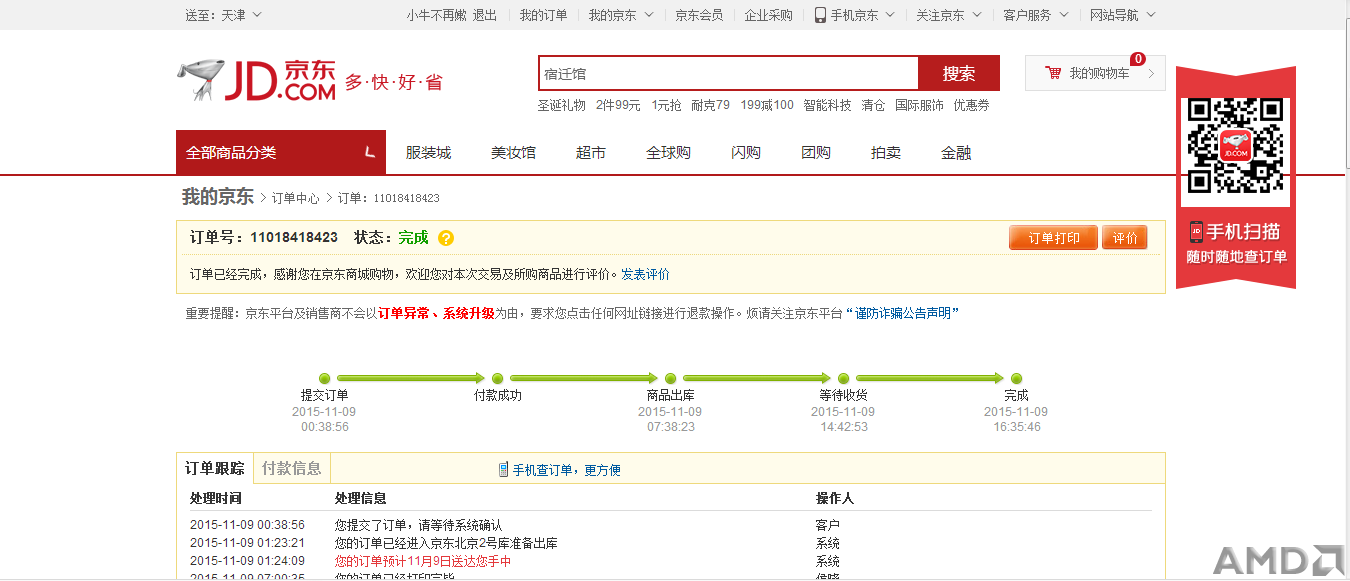Viewport: 1350px width, 581px height.
Task: Click the arrow next to 我的购物车
Action: pos(1150,73)
